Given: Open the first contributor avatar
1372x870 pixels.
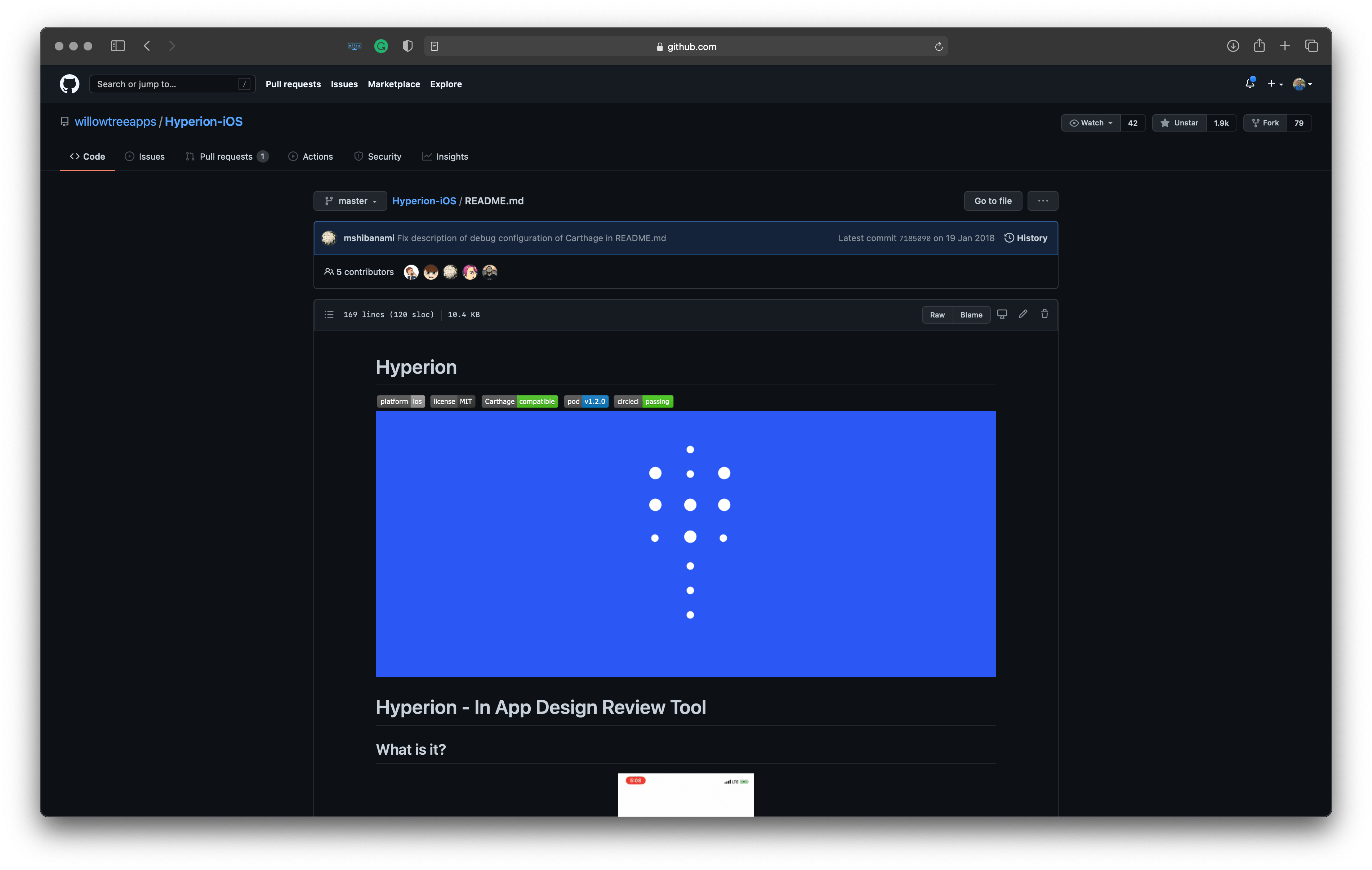Looking at the screenshot, I should tap(411, 272).
